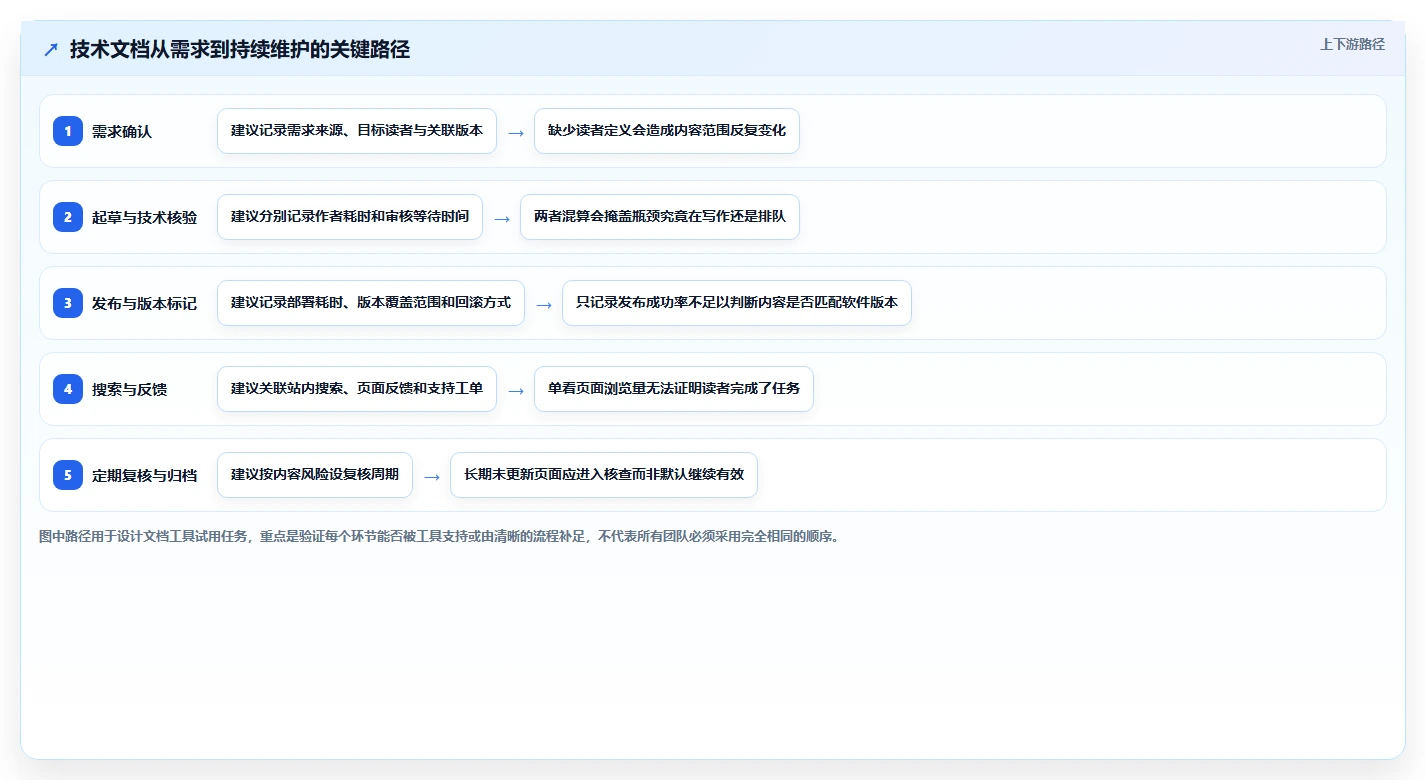Click the 建议分别记录作者耗时和审核等待时间 box

(350, 217)
